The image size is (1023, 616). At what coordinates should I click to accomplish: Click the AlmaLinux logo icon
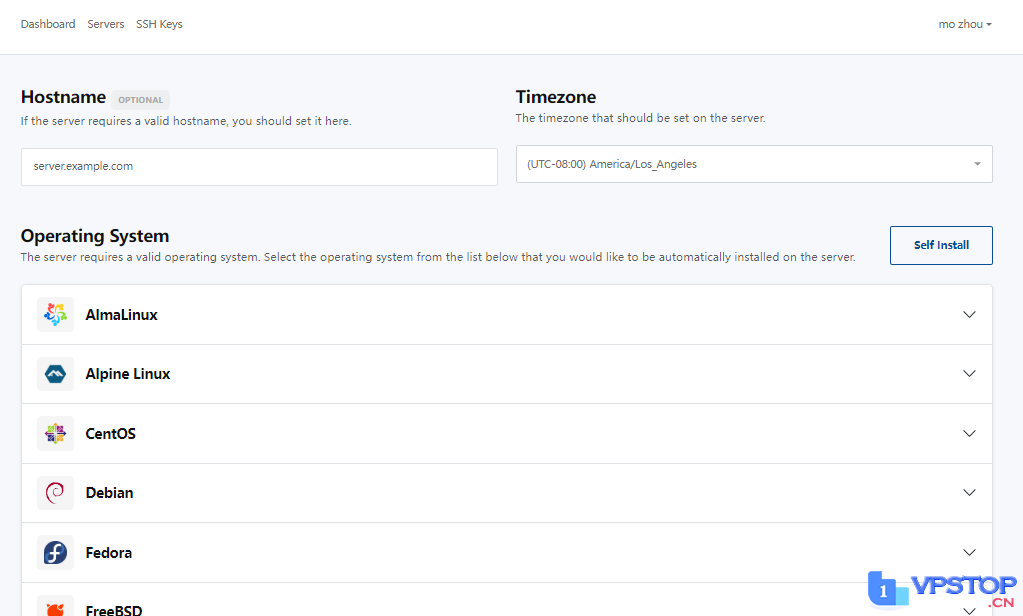pyautogui.click(x=55, y=315)
